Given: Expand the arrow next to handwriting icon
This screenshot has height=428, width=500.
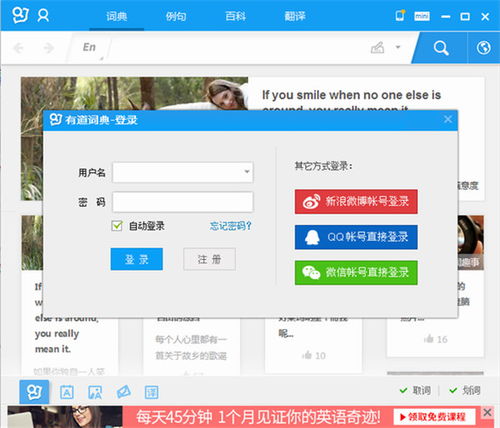Looking at the screenshot, I should click(x=398, y=47).
